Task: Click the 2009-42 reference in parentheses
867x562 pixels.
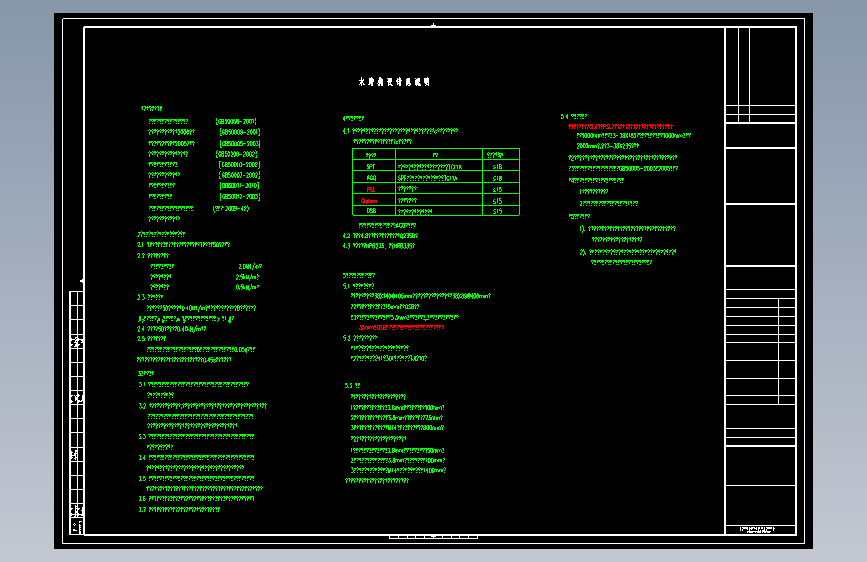Action: (231, 209)
